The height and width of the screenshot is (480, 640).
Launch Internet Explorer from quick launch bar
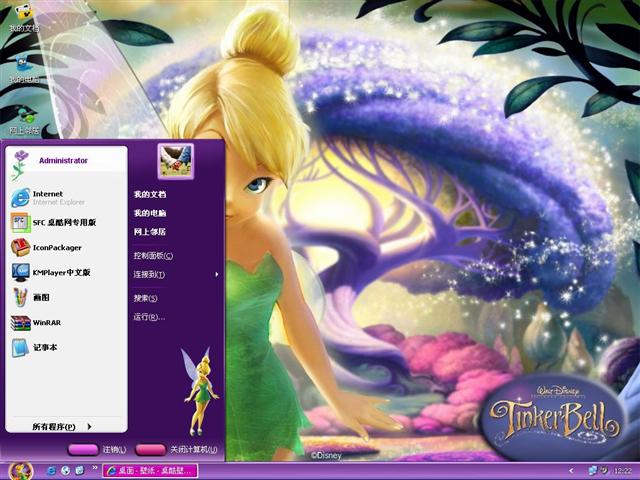51,471
